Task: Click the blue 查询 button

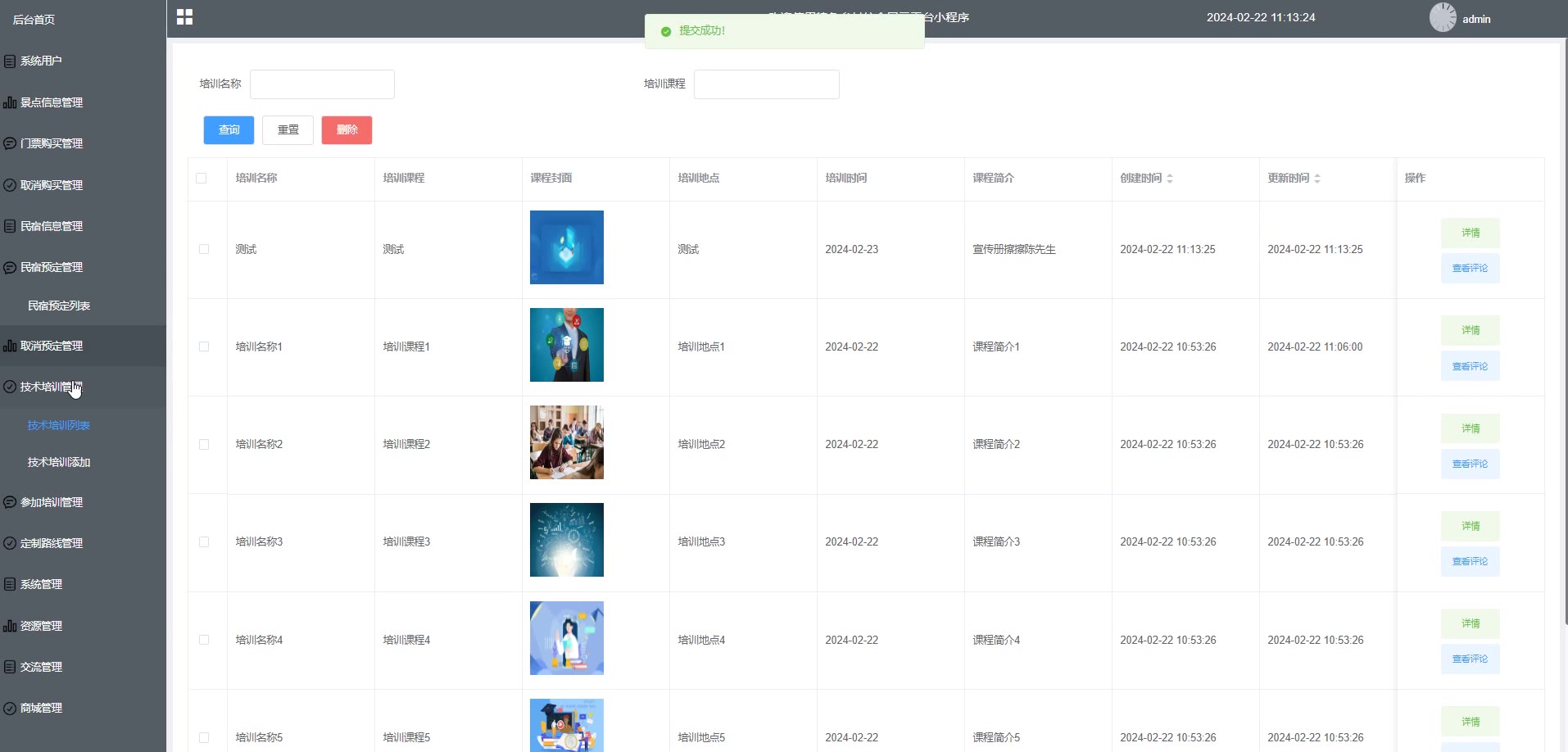Action: point(229,129)
